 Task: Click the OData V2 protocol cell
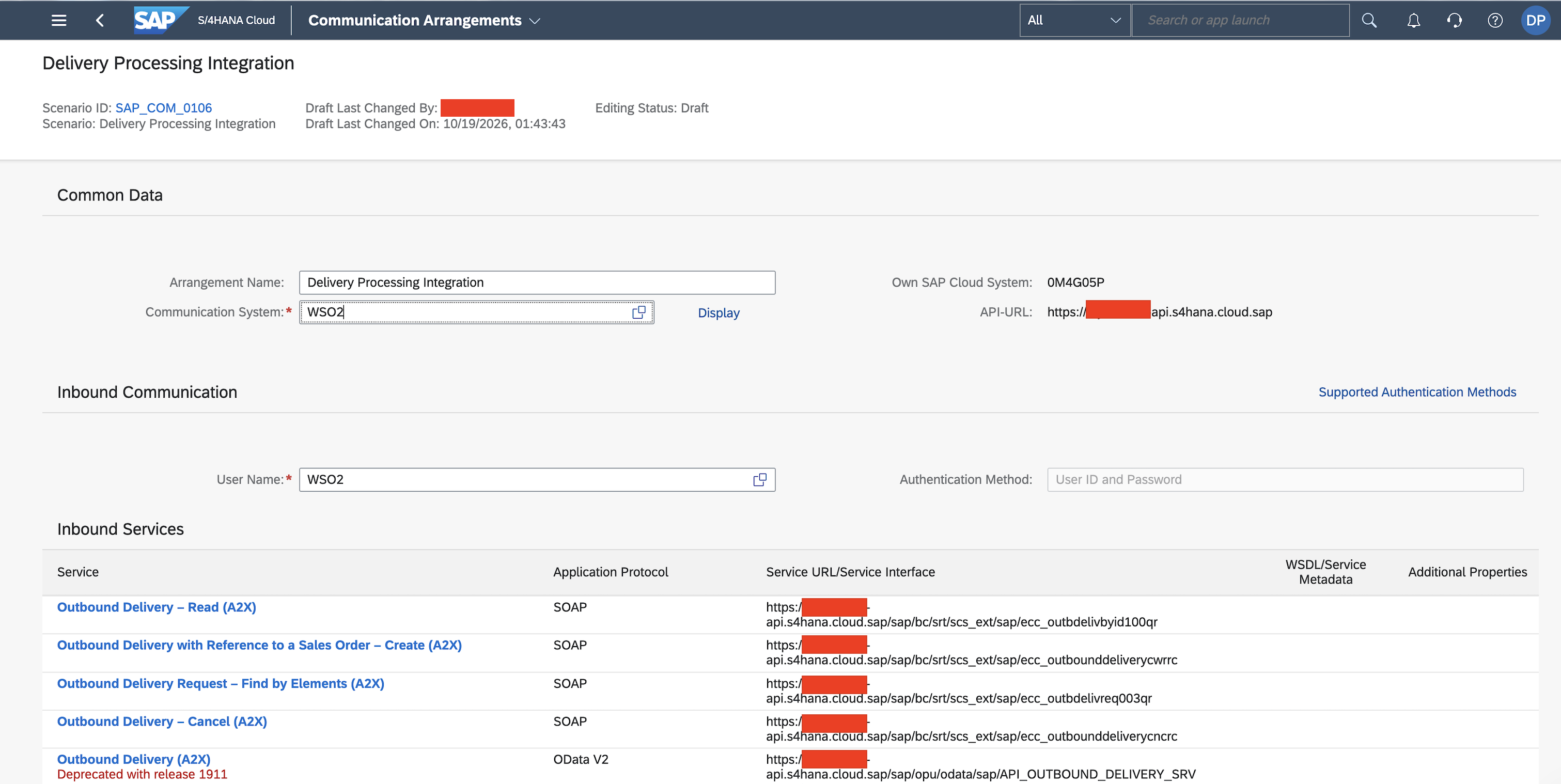tap(581, 759)
